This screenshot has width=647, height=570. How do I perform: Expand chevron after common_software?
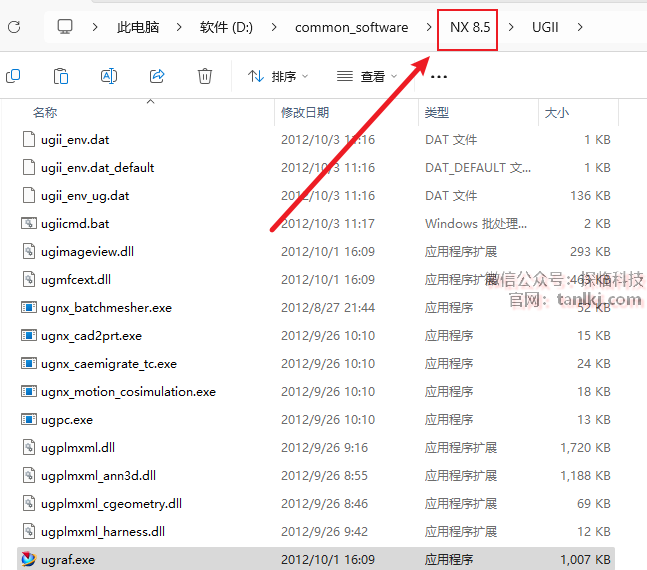[x=429, y=27]
